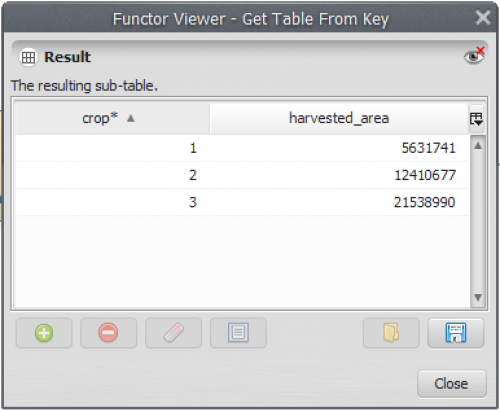Viewport: 500px width, 412px height.
Task: Click the eraser clear table icon
Action: click(173, 333)
